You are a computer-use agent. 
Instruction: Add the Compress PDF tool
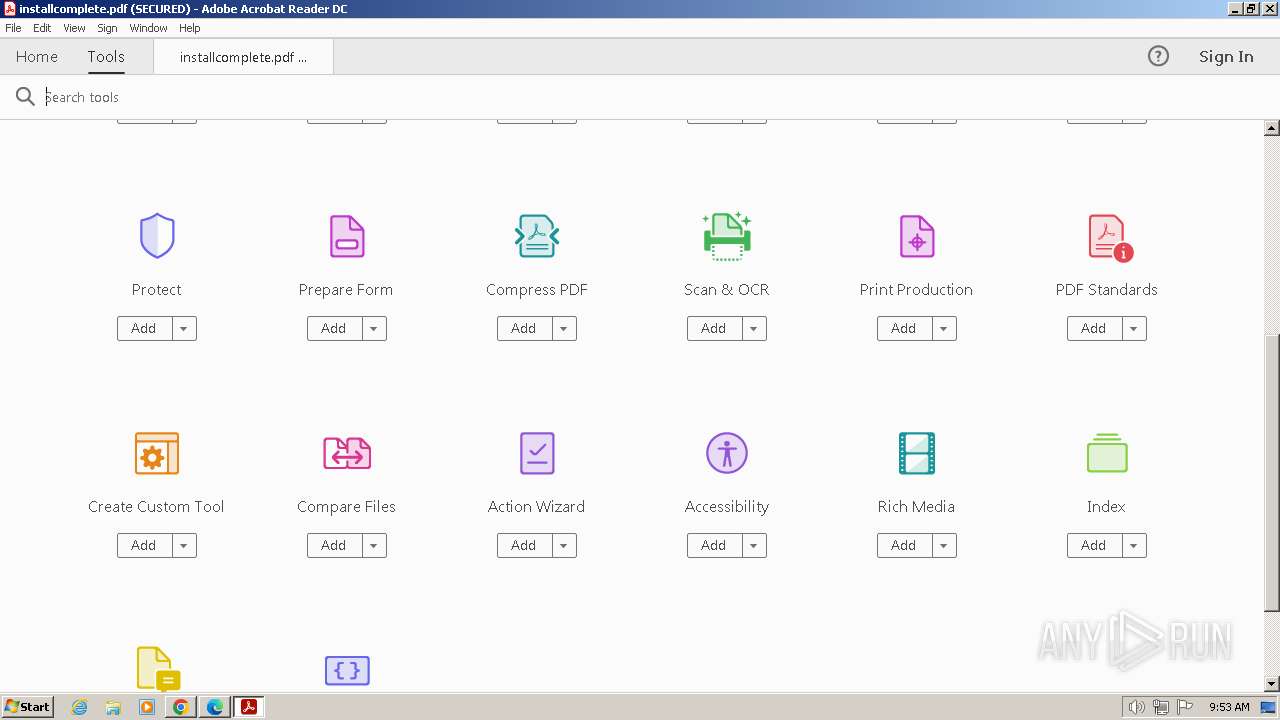click(x=524, y=328)
